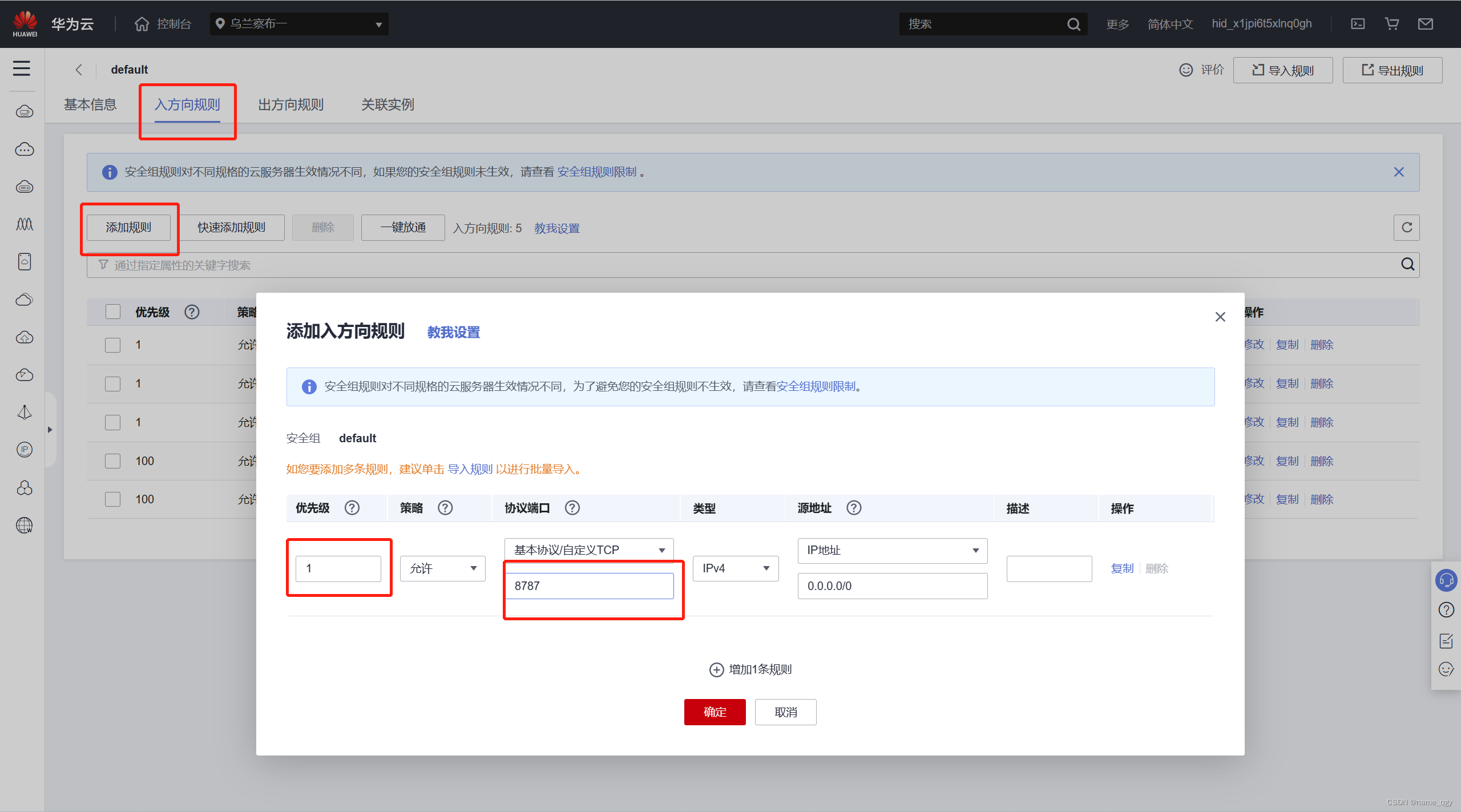Click the 导入规则 button
Image resolution: width=1461 pixels, height=812 pixels.
tap(1283, 70)
